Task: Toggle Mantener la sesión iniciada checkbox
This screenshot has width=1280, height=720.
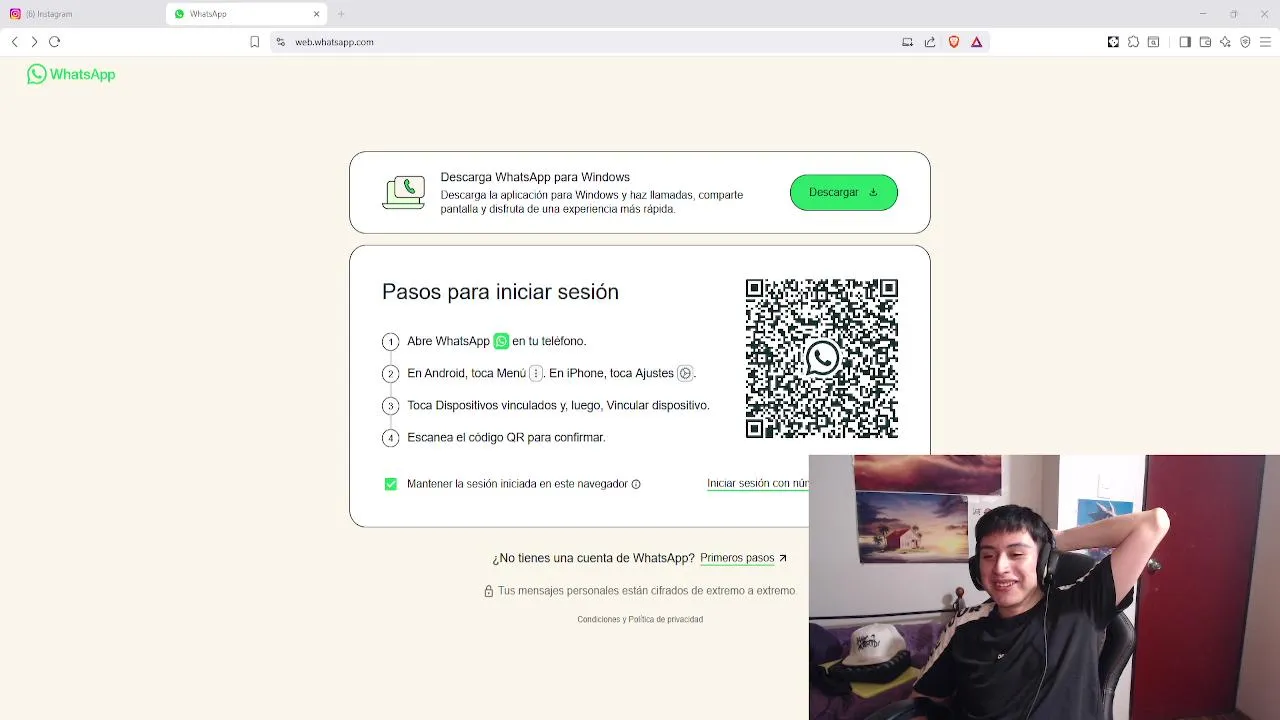Action: (391, 484)
